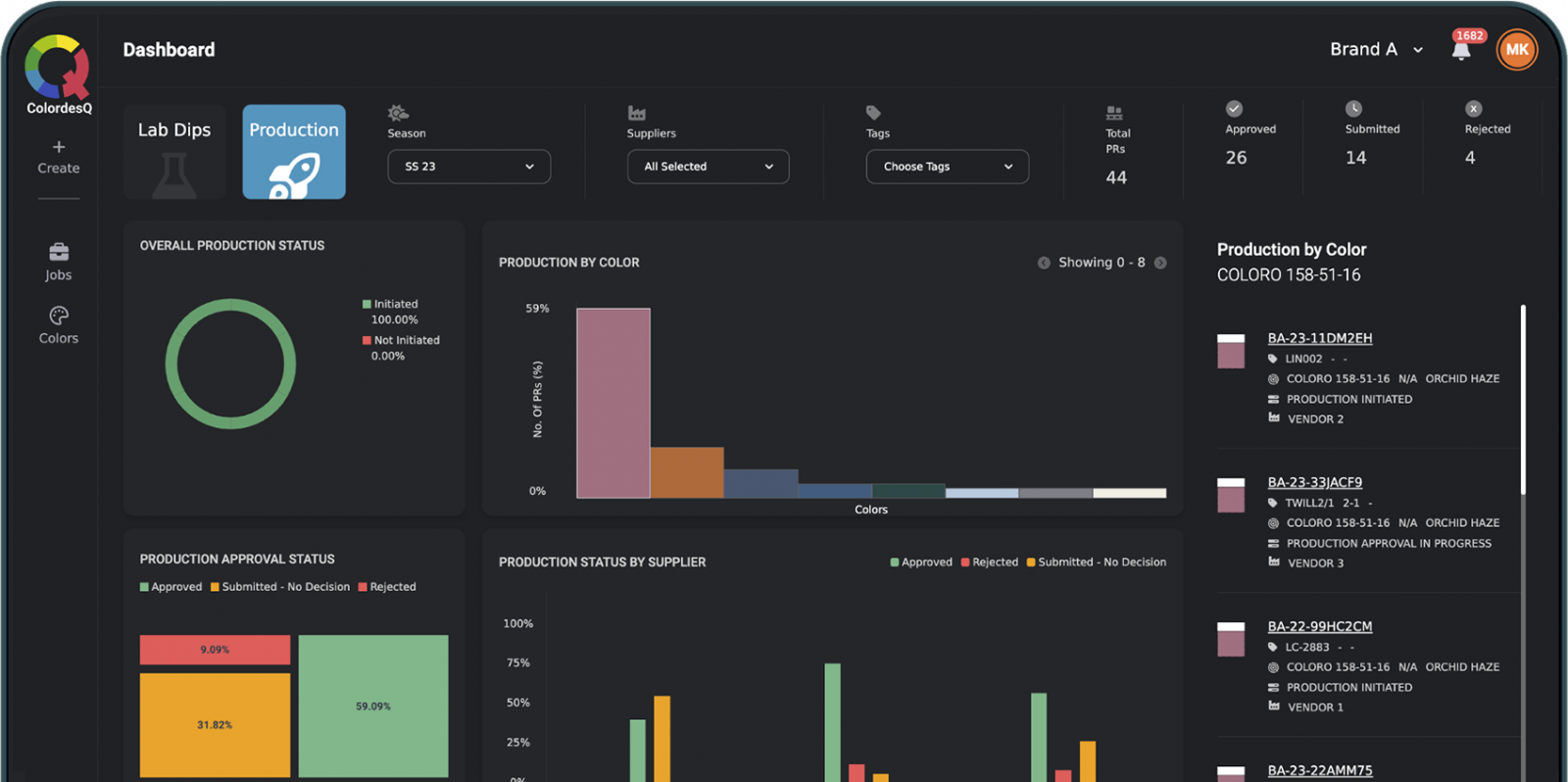Viewport: 1568px width, 782px height.
Task: Show next page of colors chart
Action: click(x=1160, y=263)
